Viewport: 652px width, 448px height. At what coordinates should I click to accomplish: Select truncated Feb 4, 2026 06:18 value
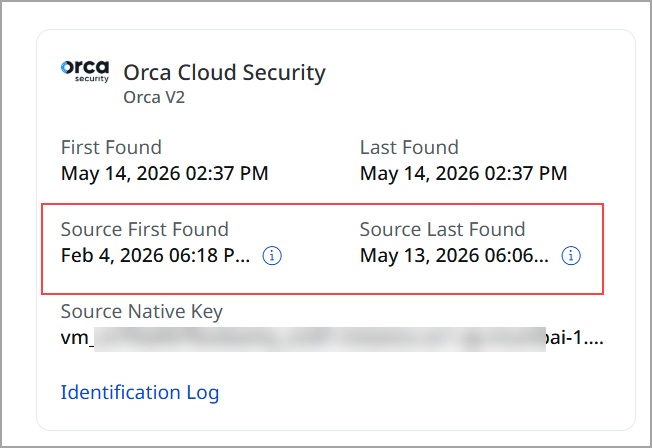(156, 255)
